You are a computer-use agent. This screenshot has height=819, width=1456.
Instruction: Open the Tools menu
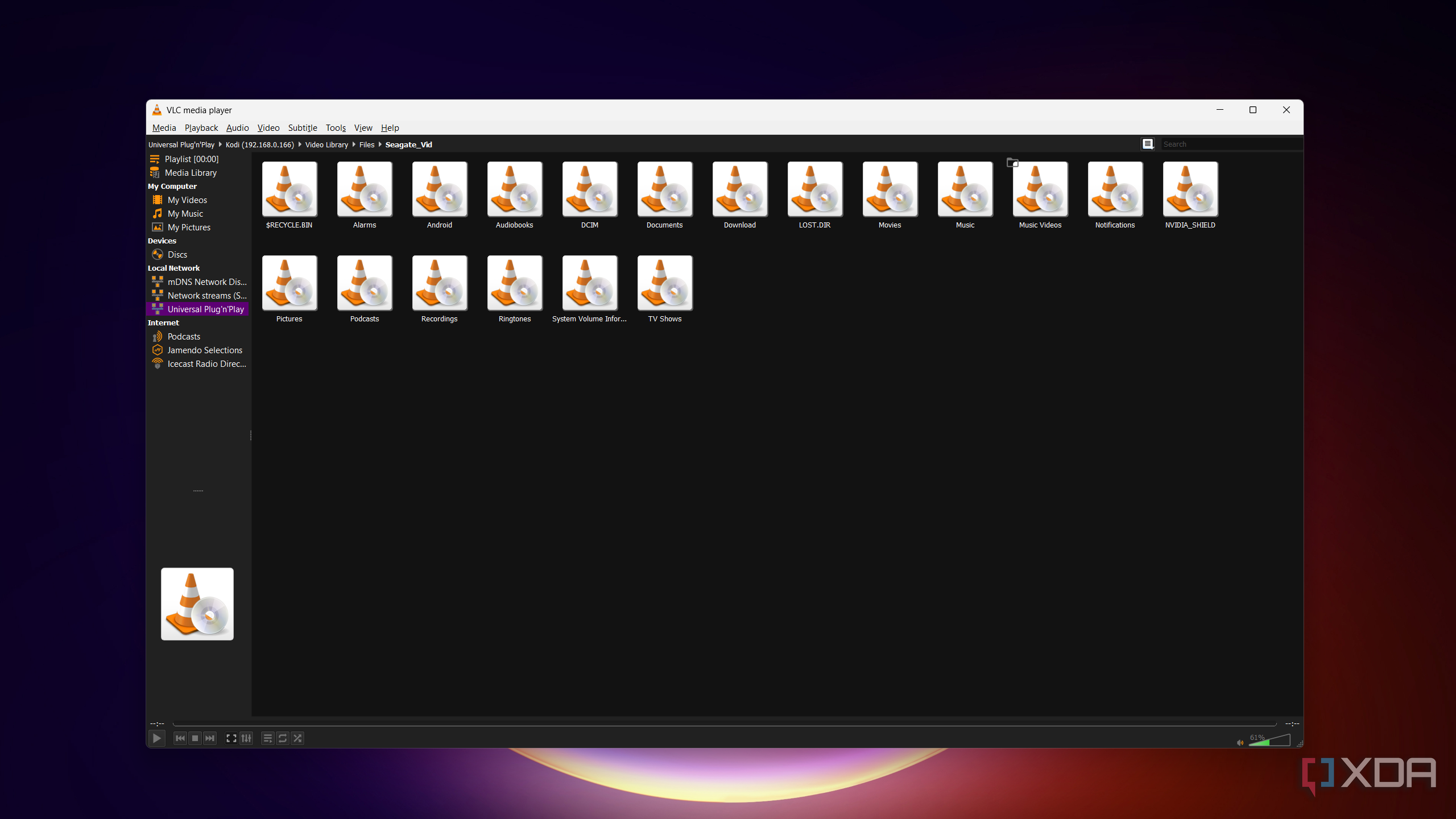(x=336, y=128)
